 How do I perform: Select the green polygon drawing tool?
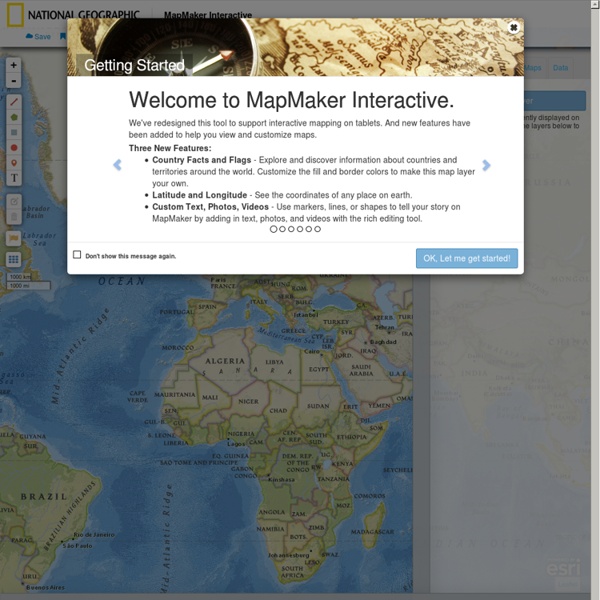14,117
